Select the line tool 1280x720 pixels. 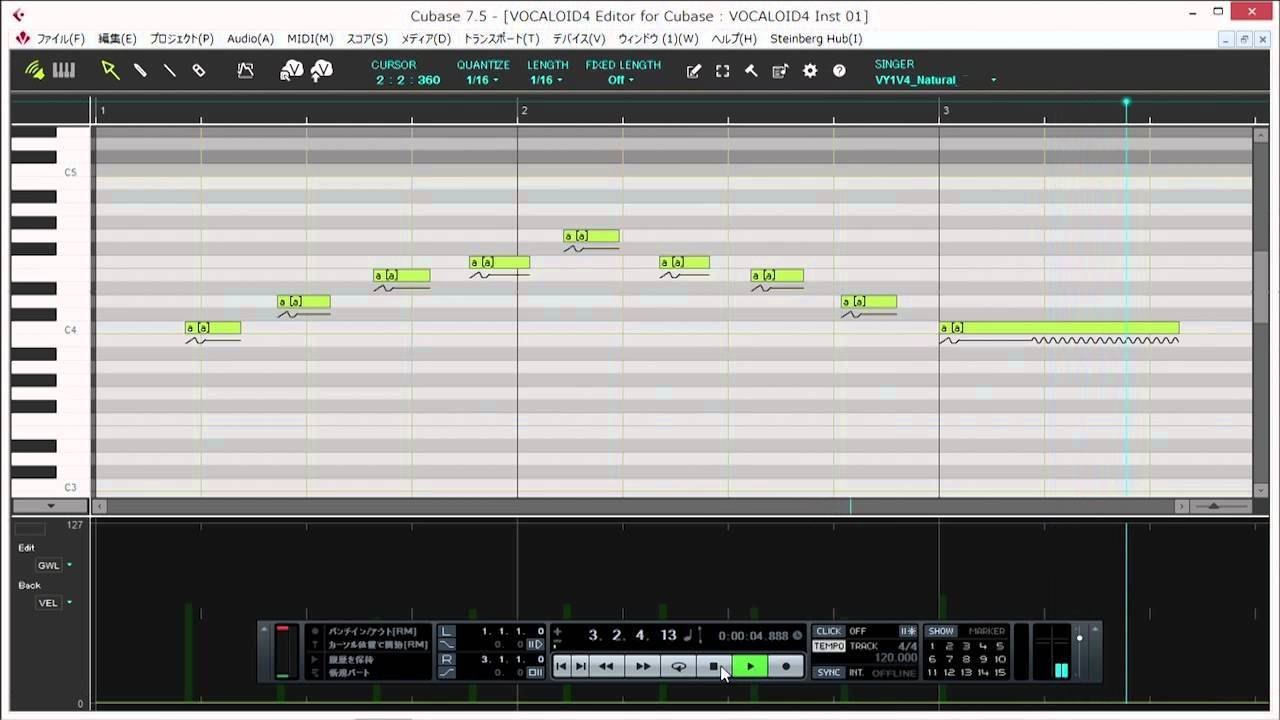click(x=169, y=71)
